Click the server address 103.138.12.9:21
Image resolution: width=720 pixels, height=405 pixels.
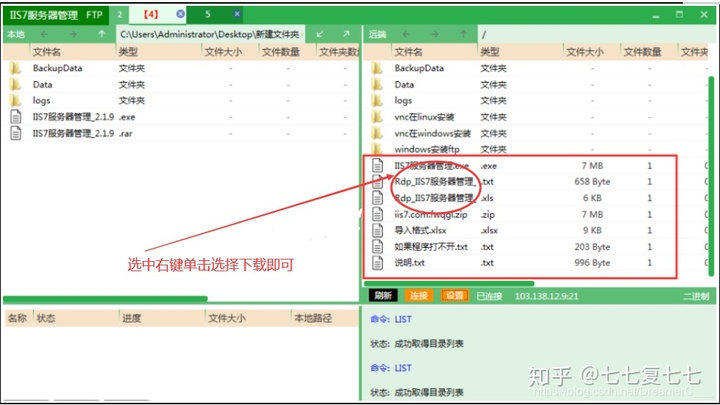(546, 296)
